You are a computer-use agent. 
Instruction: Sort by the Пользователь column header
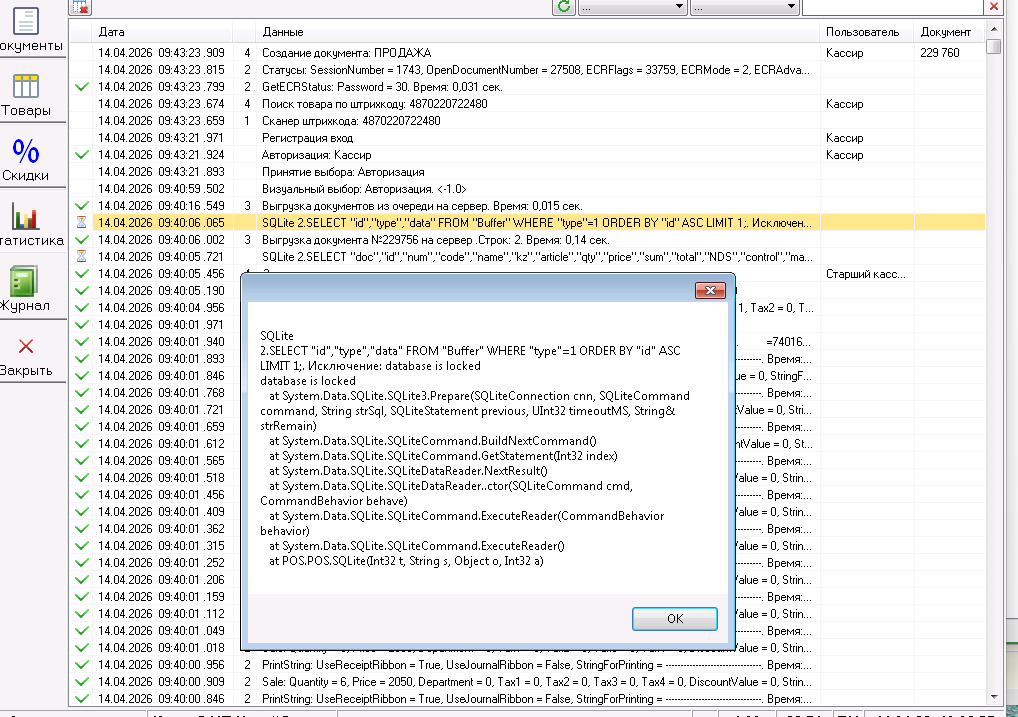pyautogui.click(x=867, y=32)
